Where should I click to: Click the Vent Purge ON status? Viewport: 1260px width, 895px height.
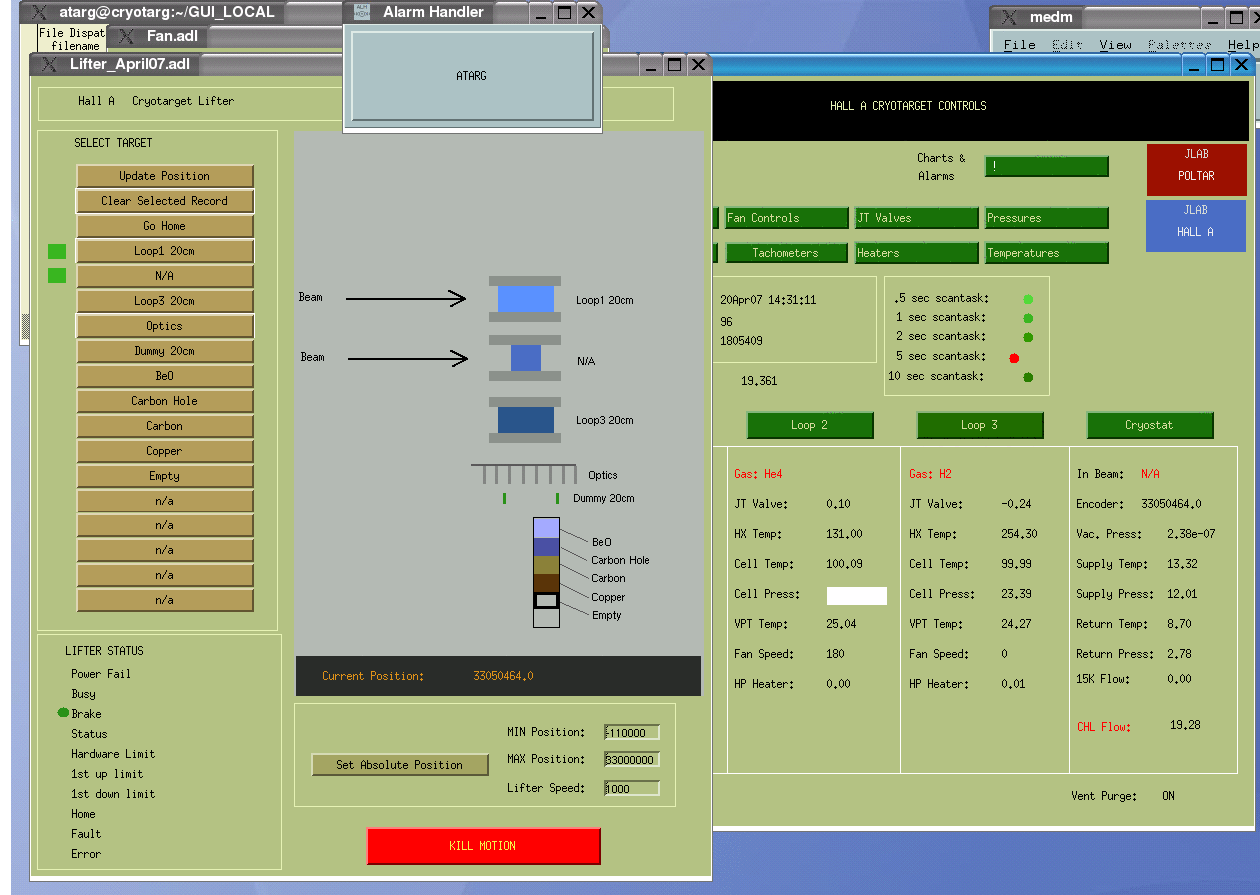coord(1168,796)
